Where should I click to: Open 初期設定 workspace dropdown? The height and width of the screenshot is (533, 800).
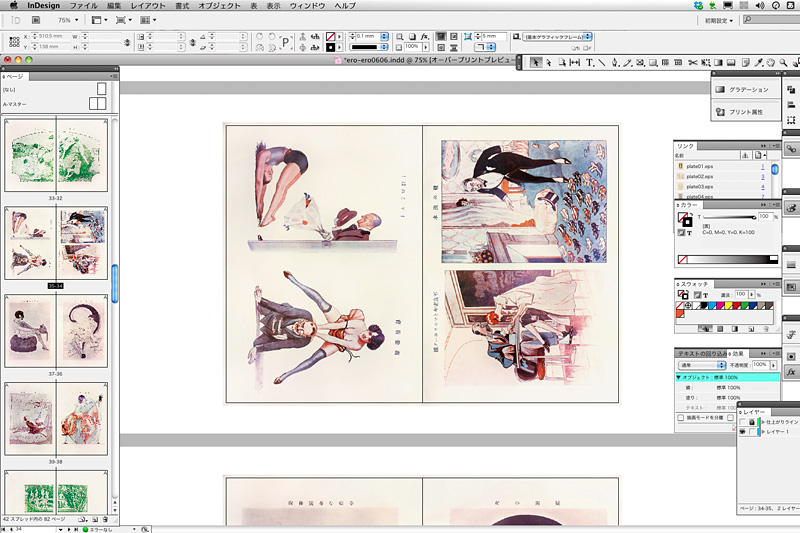719,20
